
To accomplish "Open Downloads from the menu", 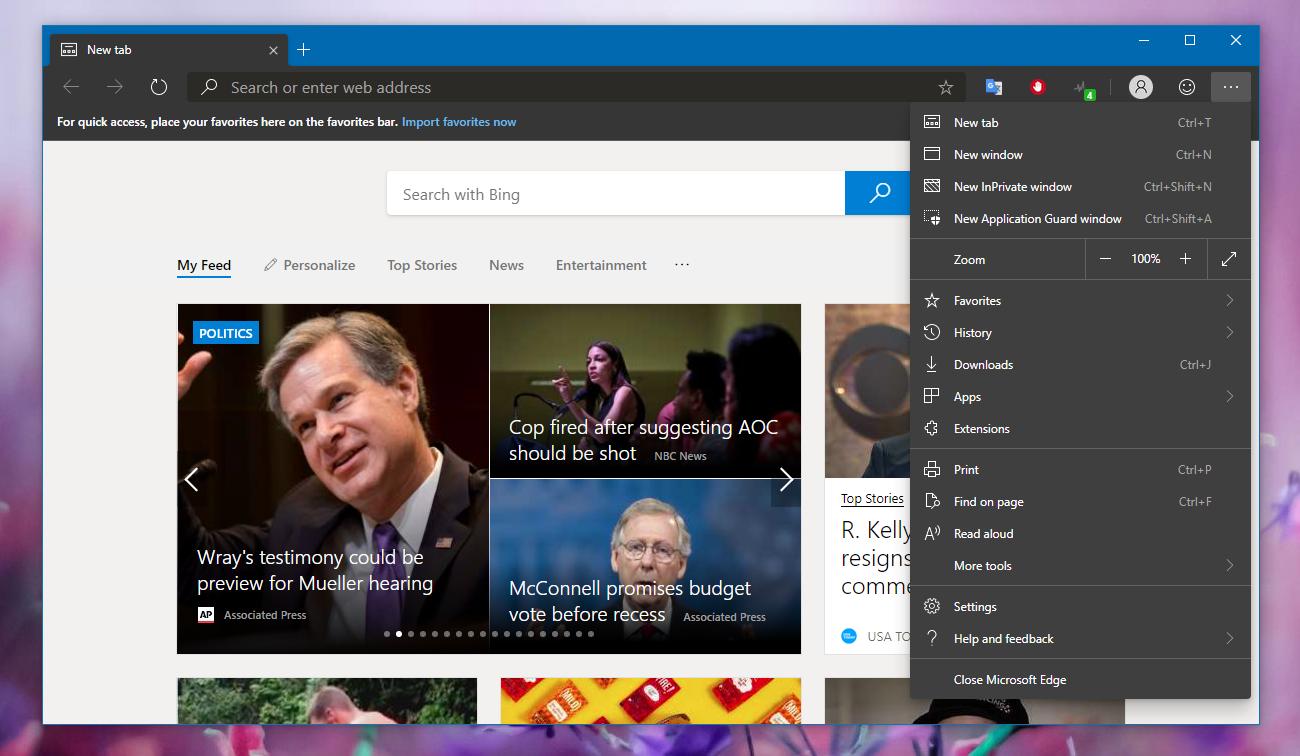I will coord(1080,364).
